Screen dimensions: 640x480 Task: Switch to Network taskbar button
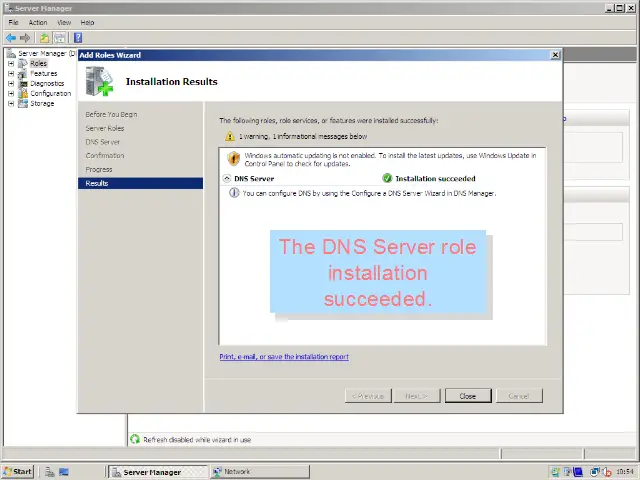[x=260, y=472]
